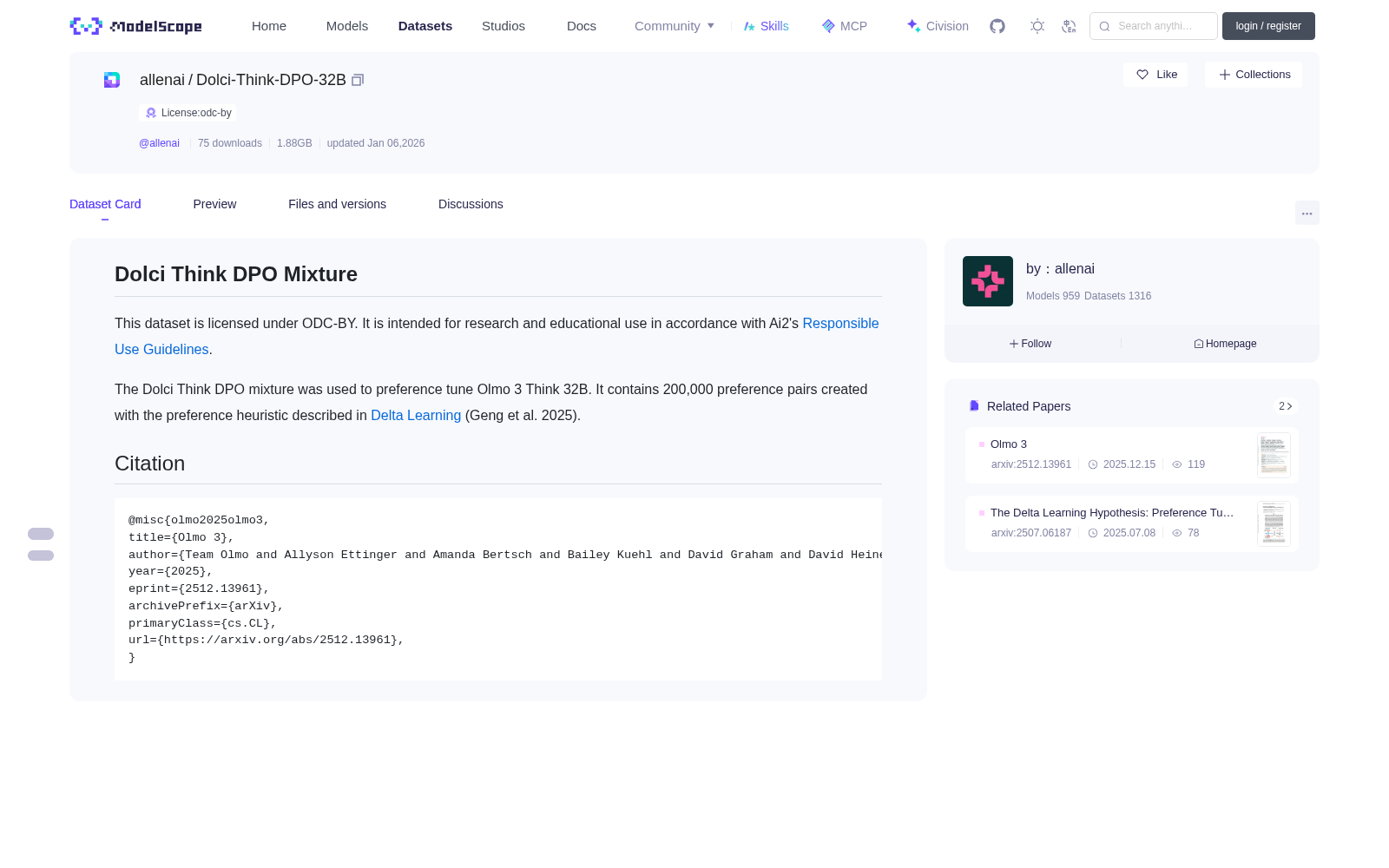This screenshot has height=868, width=1389.
Task: Expand the Community dropdown menu
Action: tap(675, 26)
